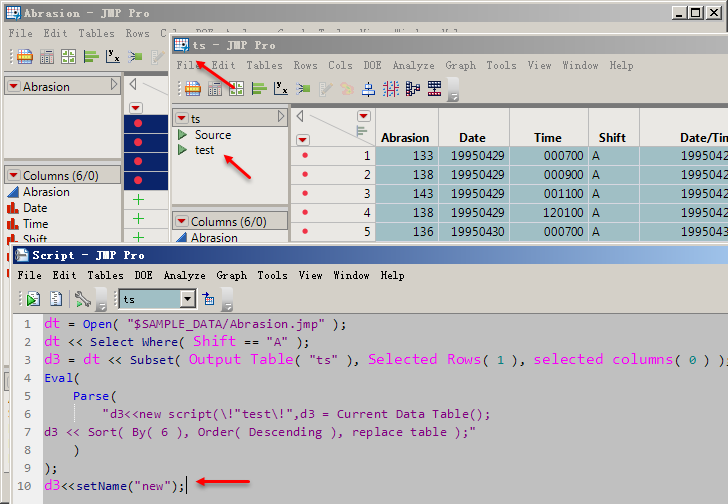Click the last grid icon in the ts toolbar
Viewport: 728px width, 504px height.
click(x=435, y=88)
